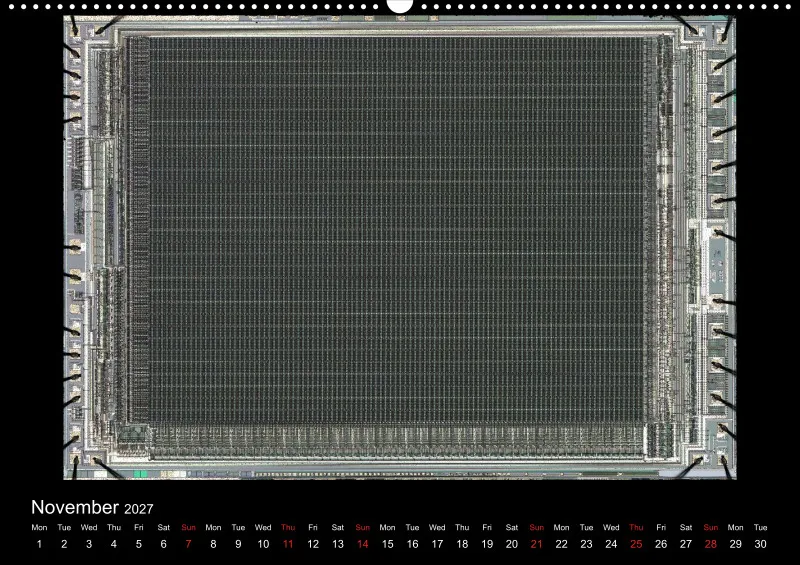Select Thursday the 25th

click(x=636, y=544)
